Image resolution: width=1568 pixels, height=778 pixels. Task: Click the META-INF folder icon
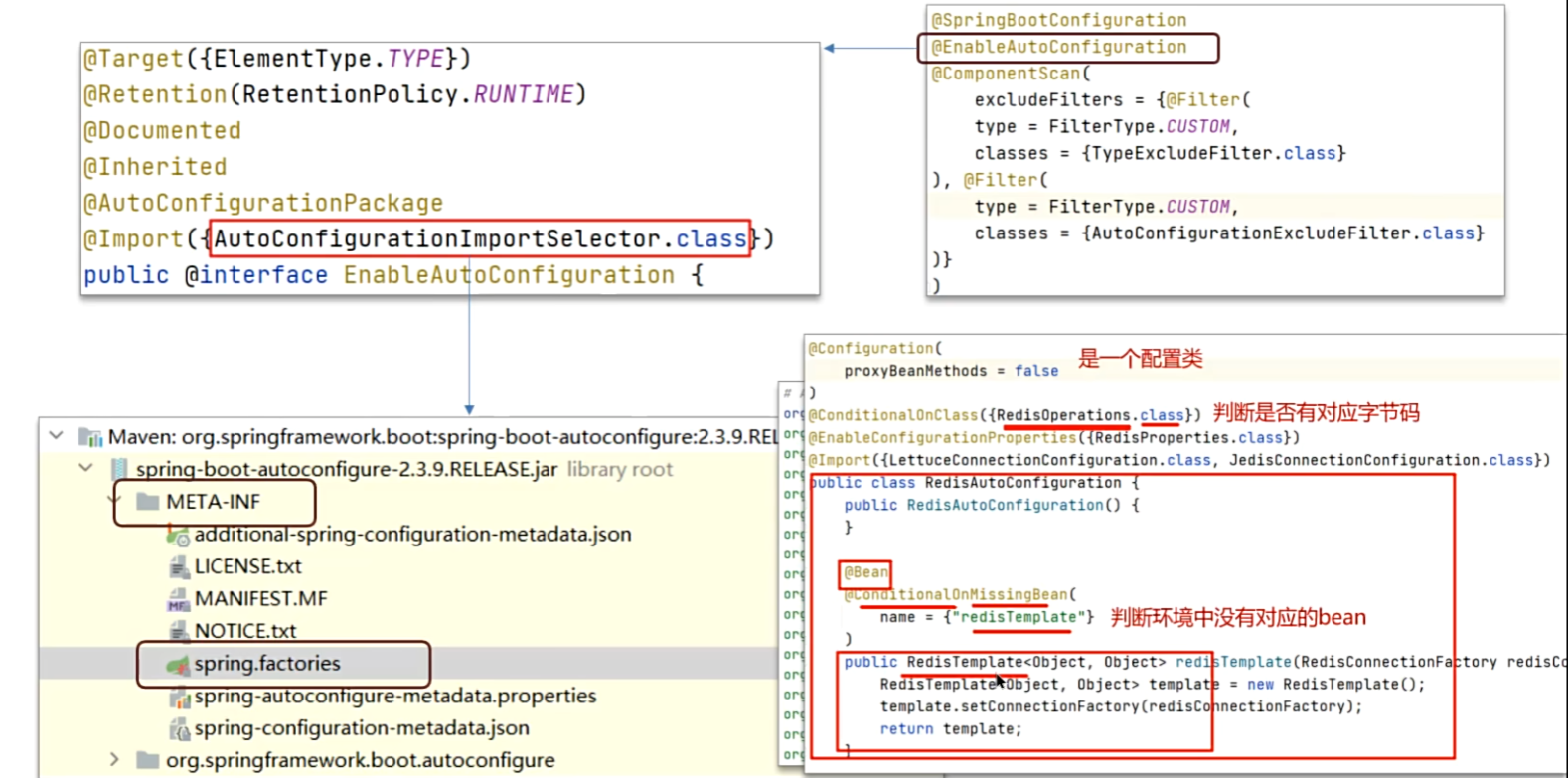(148, 502)
